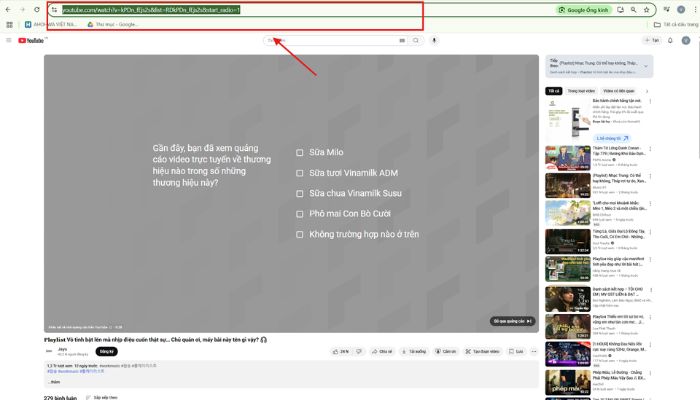The image size is (700, 400).
Task: Reload the page using the refresh icon
Action: (x=37, y=9)
